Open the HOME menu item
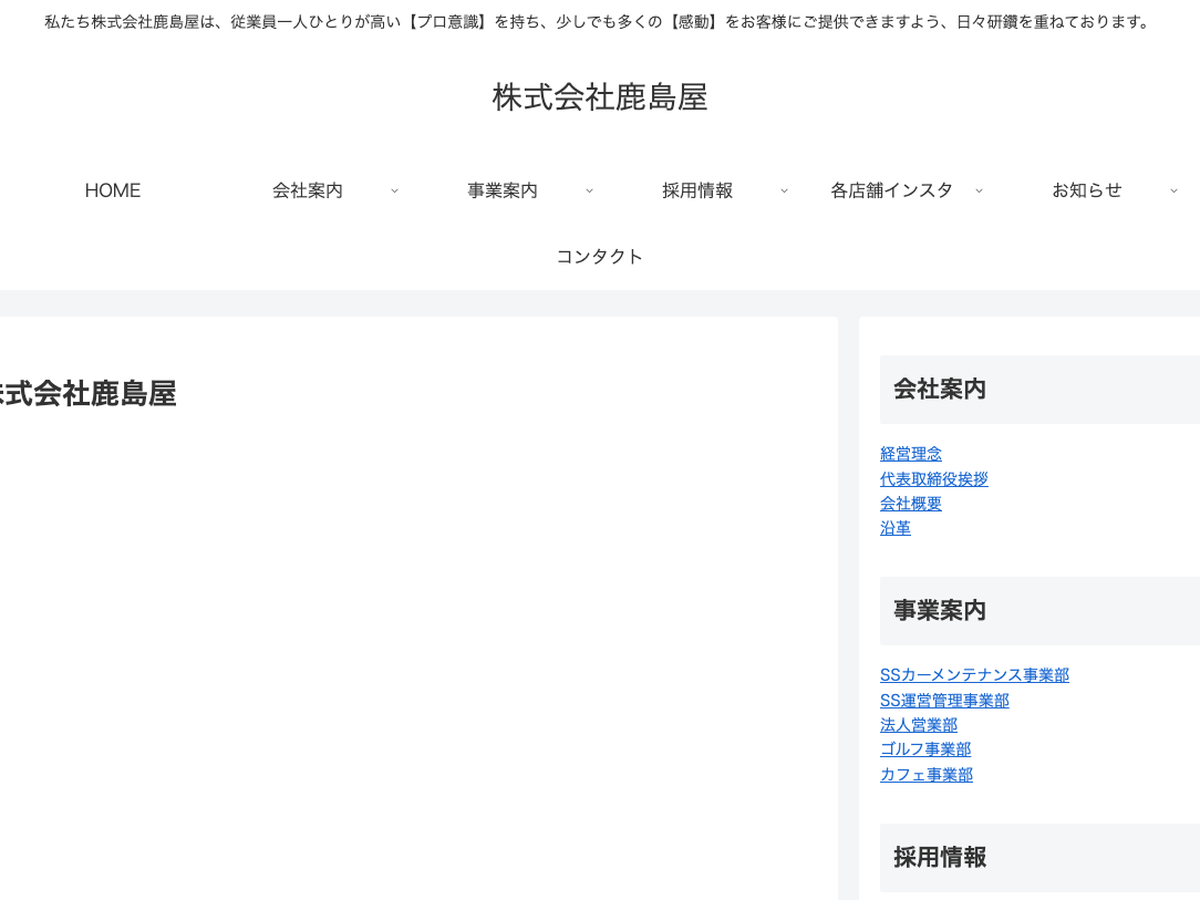Image resolution: width=1200 pixels, height=900 pixels. point(112,190)
